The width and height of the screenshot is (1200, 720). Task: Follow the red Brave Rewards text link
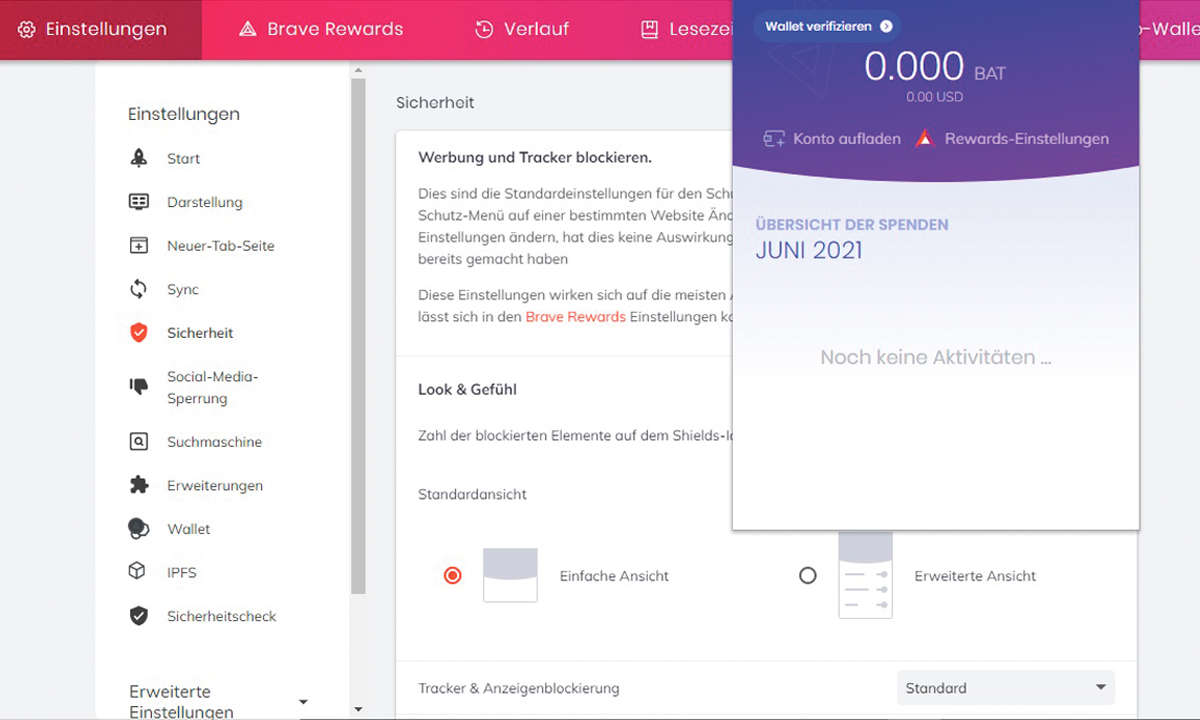click(x=576, y=316)
